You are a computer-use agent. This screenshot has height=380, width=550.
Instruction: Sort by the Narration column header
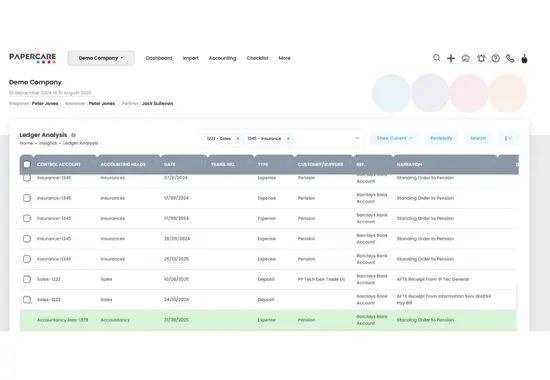tap(409, 164)
